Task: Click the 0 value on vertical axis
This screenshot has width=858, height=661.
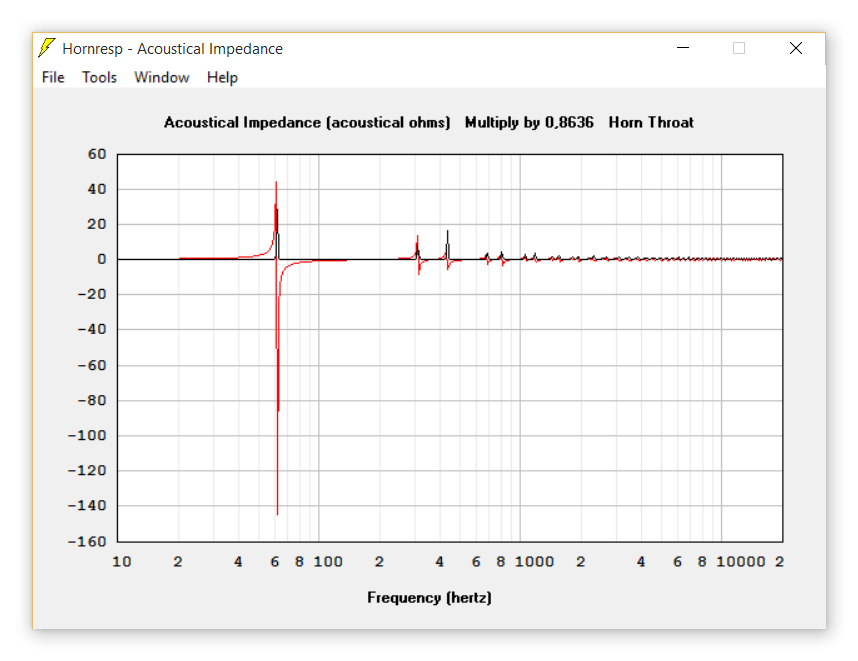Action: point(102,259)
